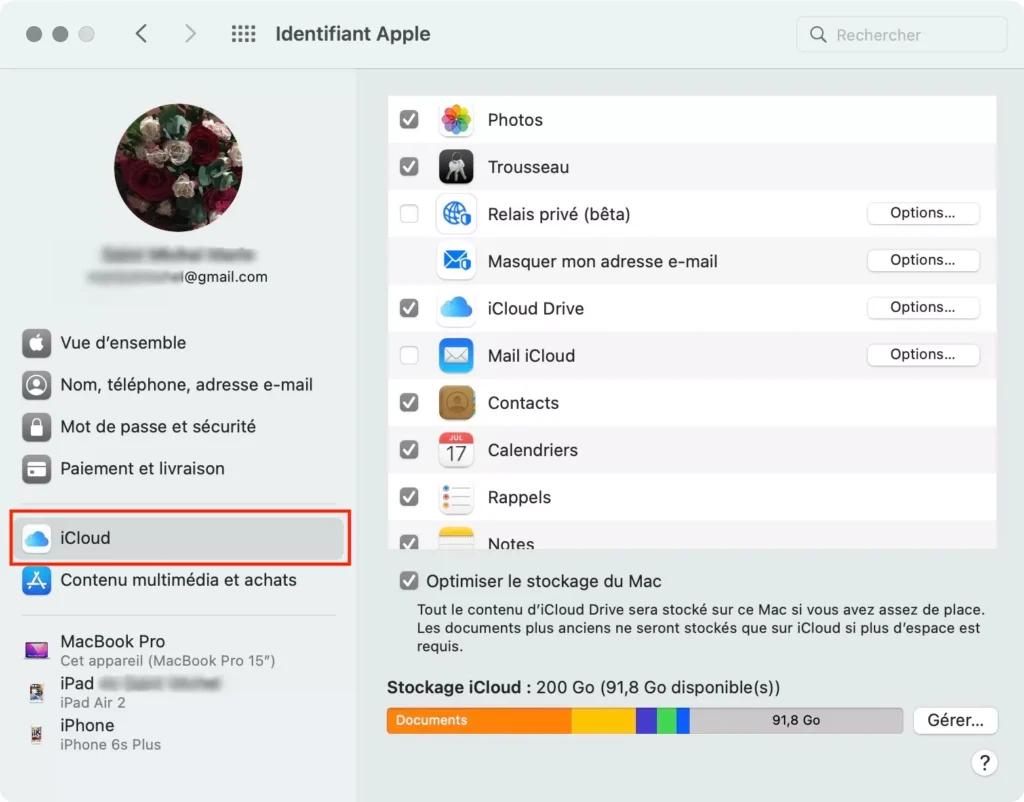Click the Identifiant Apple window title
Screen dimensions: 1024x802
point(353,34)
